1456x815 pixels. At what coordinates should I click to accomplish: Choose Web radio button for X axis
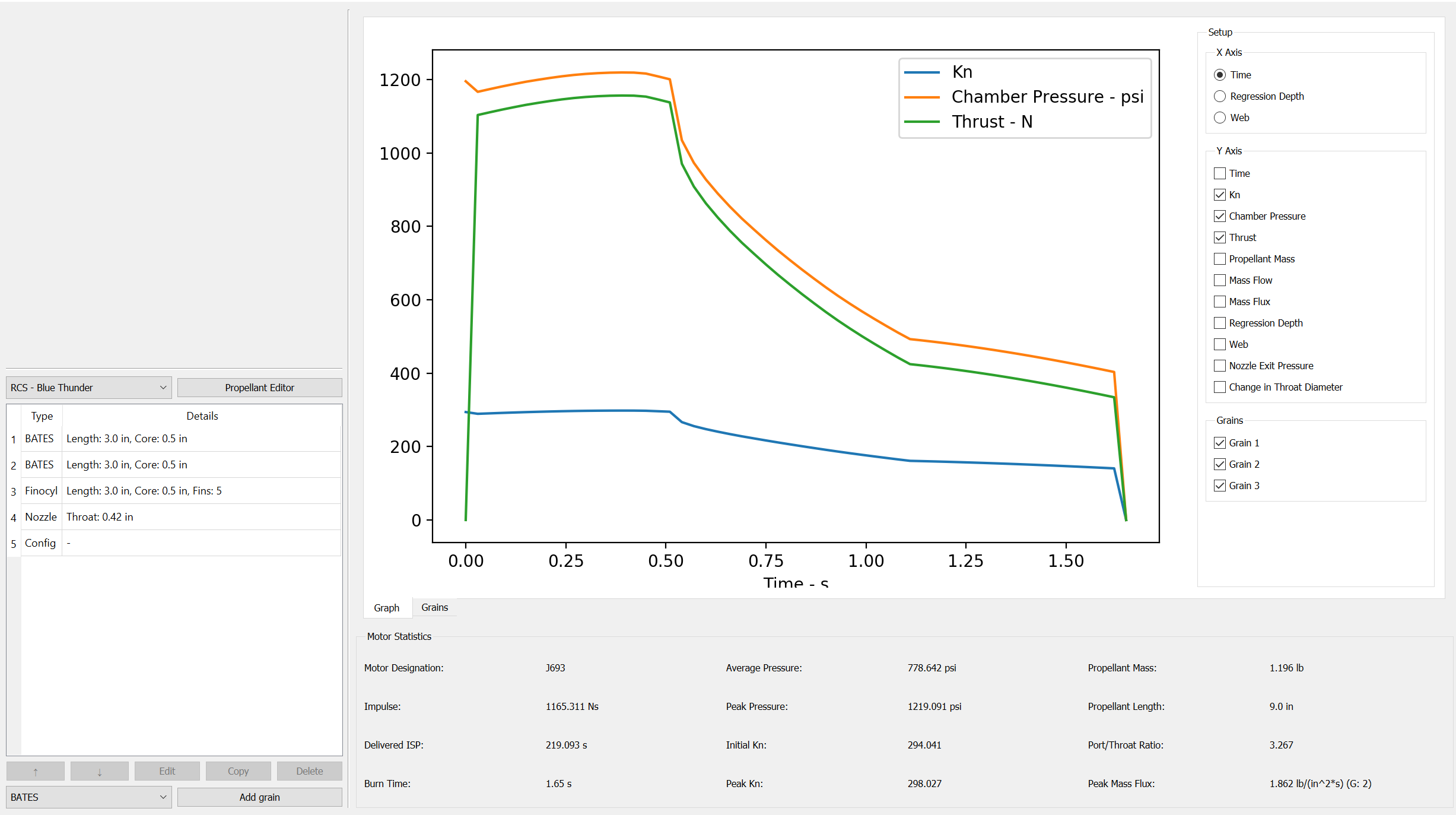pyautogui.click(x=1220, y=118)
